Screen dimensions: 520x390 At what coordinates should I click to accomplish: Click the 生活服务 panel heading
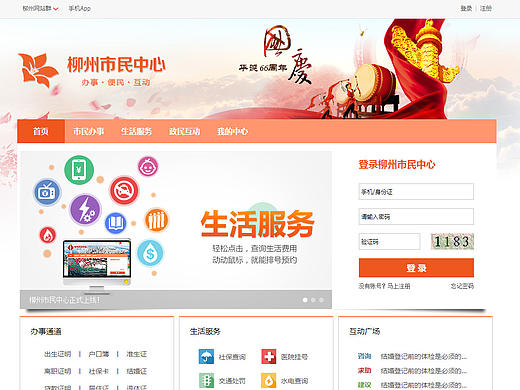pyautogui.click(x=205, y=331)
